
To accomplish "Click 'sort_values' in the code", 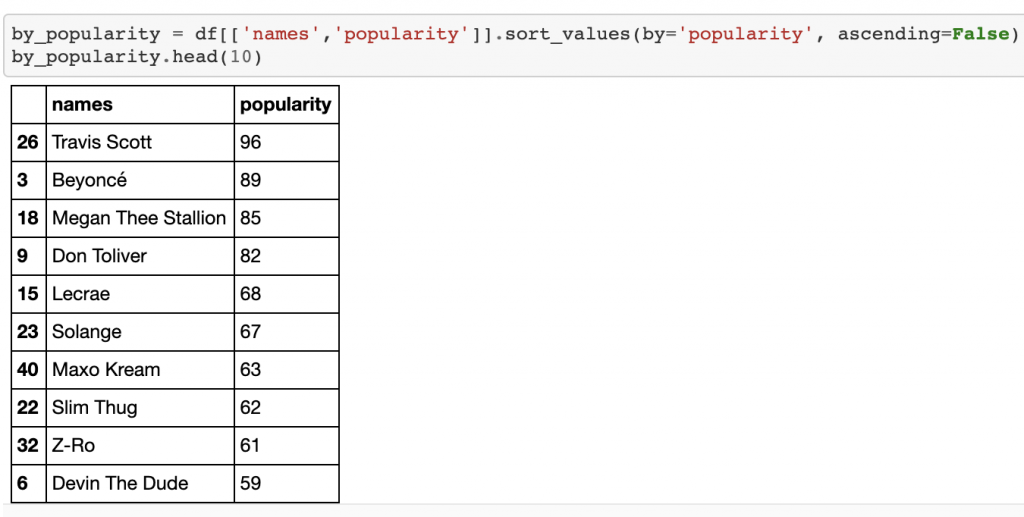I will tap(568, 34).
